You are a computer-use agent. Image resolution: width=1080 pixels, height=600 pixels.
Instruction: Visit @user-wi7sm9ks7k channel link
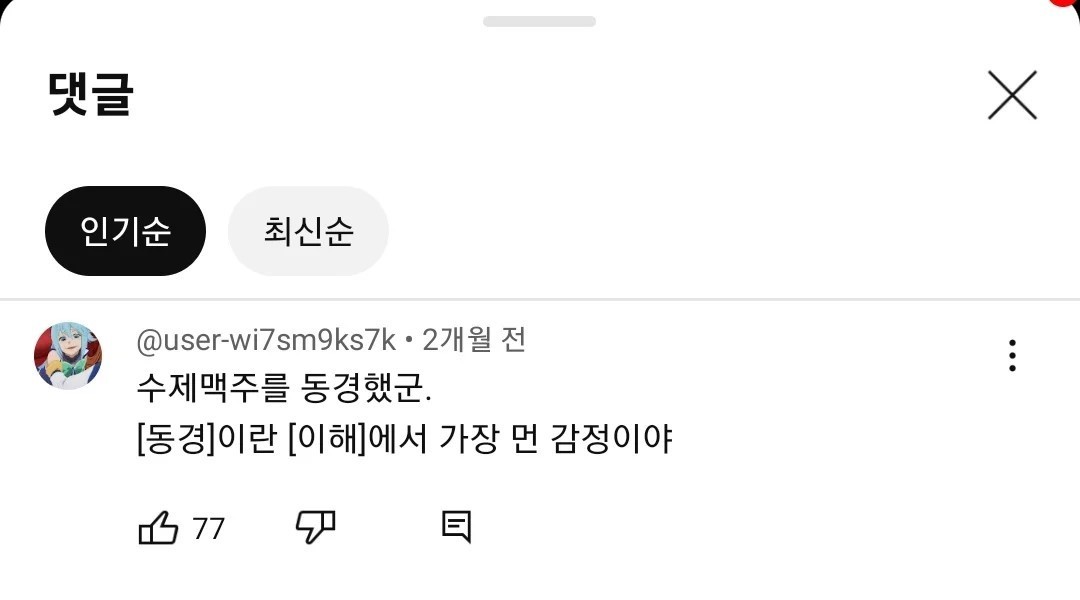[x=266, y=340]
